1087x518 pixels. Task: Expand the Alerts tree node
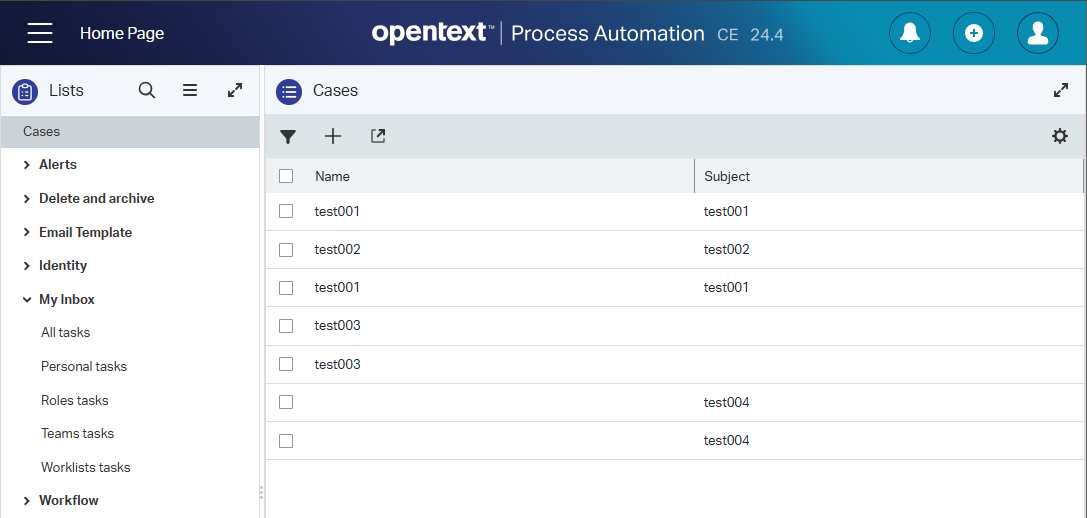[27, 165]
